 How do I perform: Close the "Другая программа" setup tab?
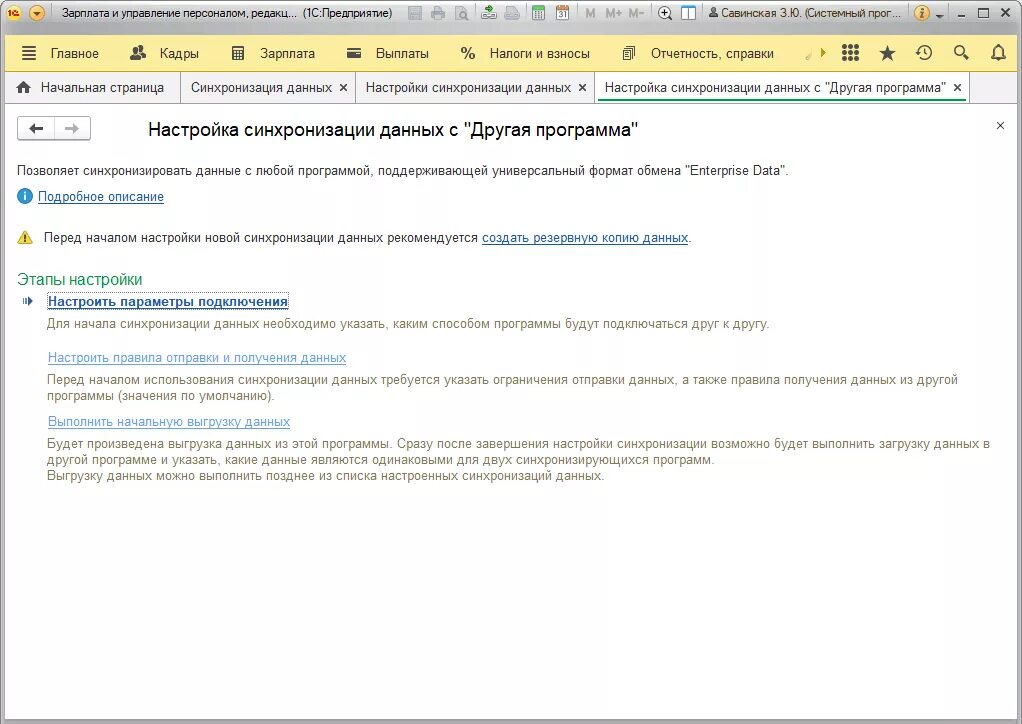(x=957, y=87)
